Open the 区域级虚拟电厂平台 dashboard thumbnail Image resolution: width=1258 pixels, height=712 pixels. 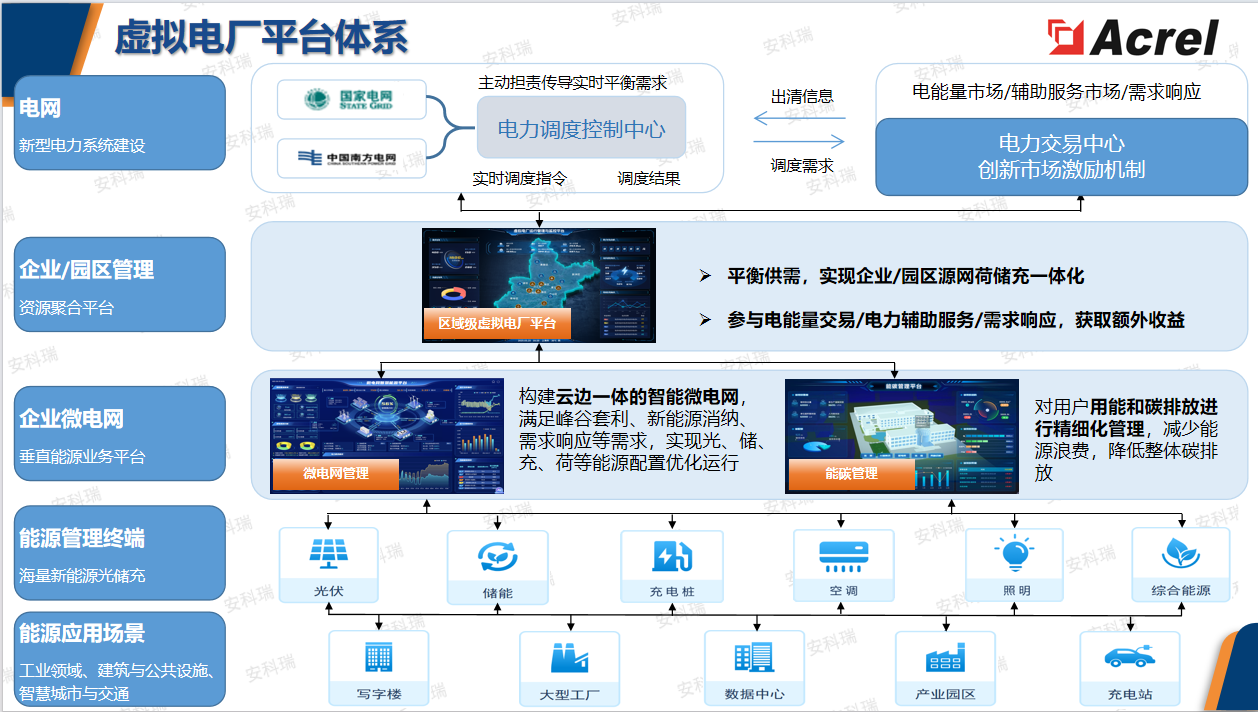click(x=539, y=285)
